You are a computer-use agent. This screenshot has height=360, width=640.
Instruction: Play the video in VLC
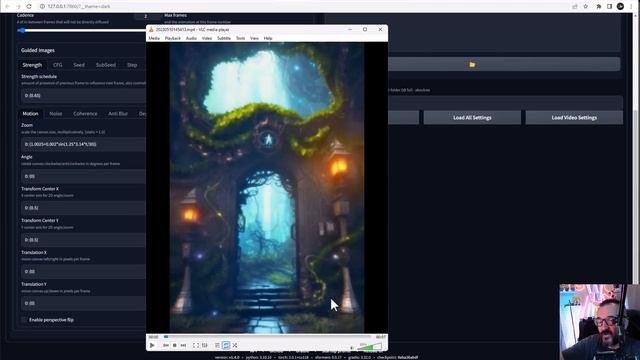[x=152, y=345]
